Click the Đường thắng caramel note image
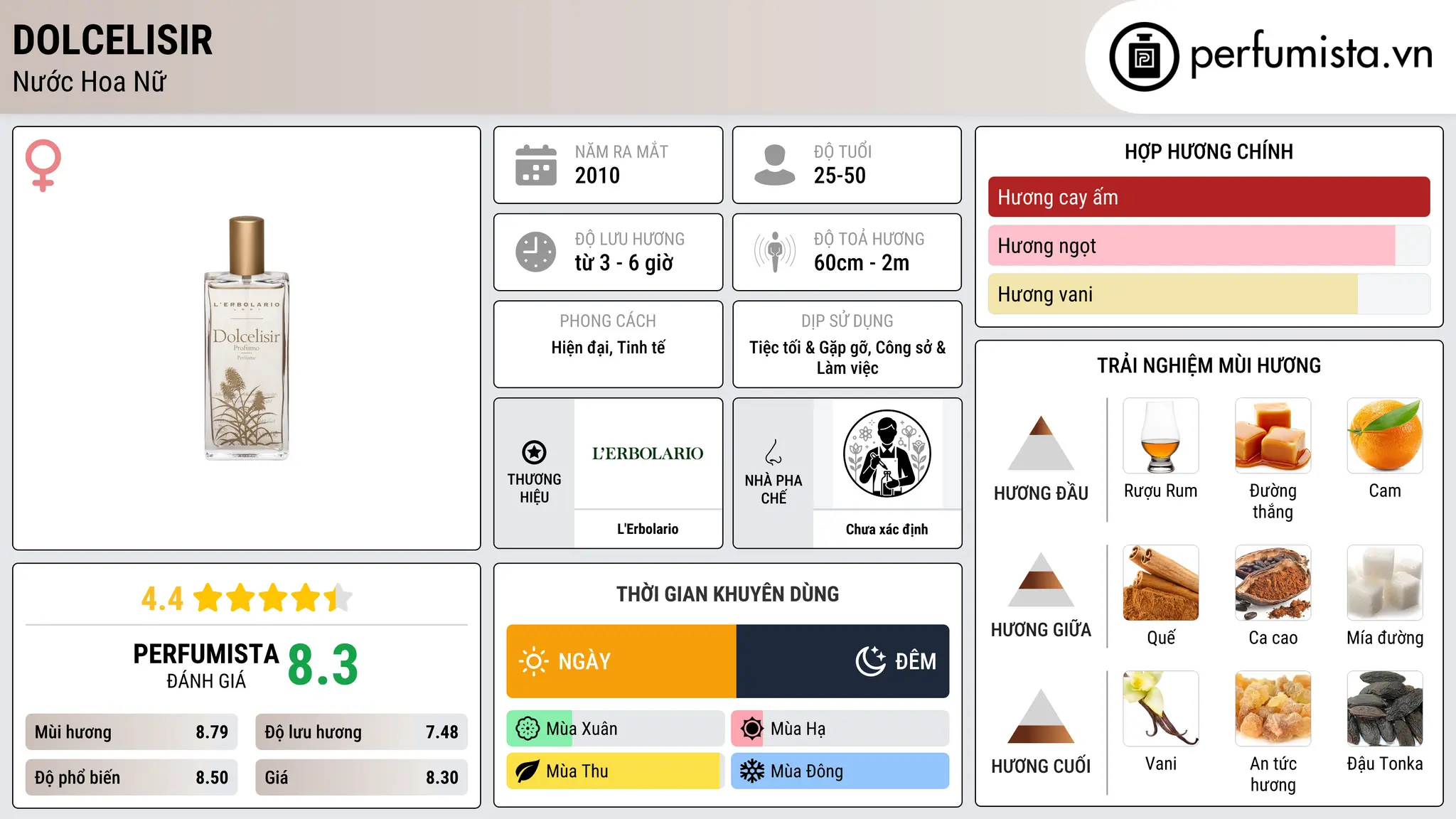Image resolution: width=1456 pixels, height=819 pixels. [x=1273, y=436]
